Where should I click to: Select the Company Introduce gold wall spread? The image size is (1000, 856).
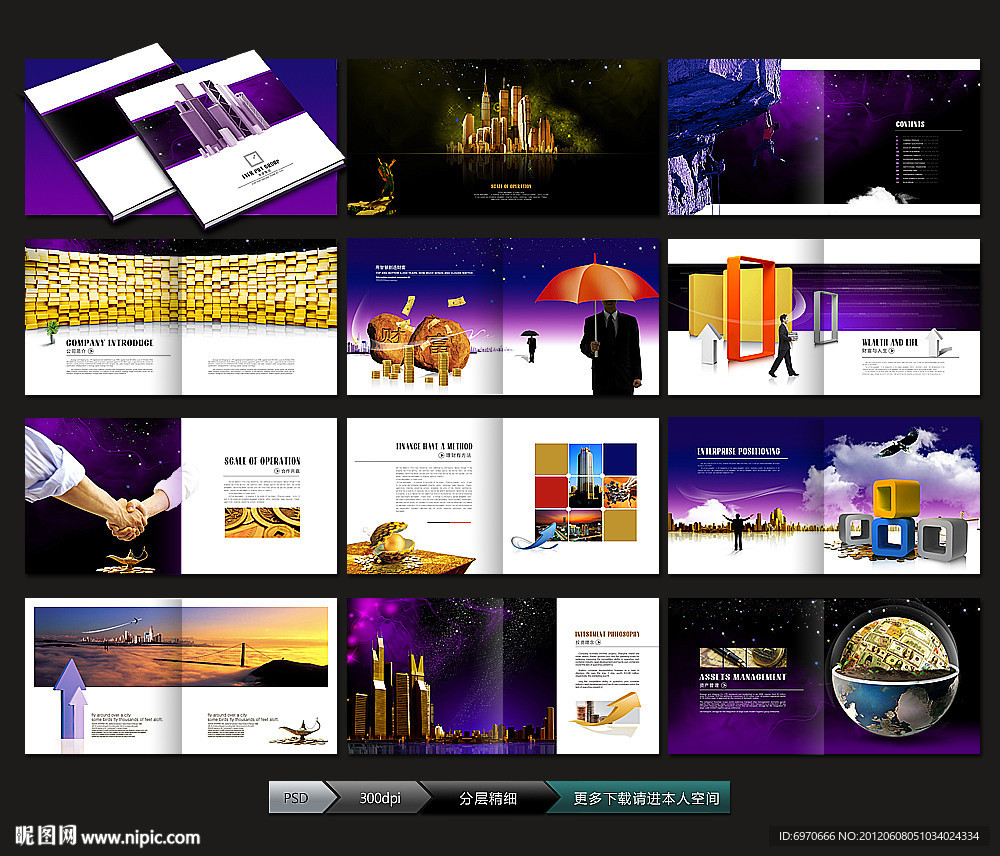(x=181, y=316)
